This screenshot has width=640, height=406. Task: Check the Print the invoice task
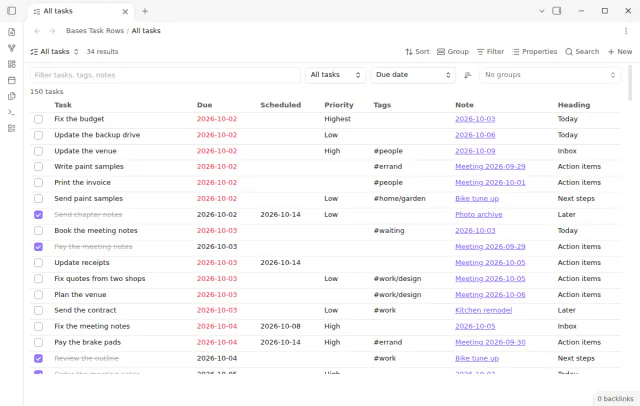click(38, 182)
